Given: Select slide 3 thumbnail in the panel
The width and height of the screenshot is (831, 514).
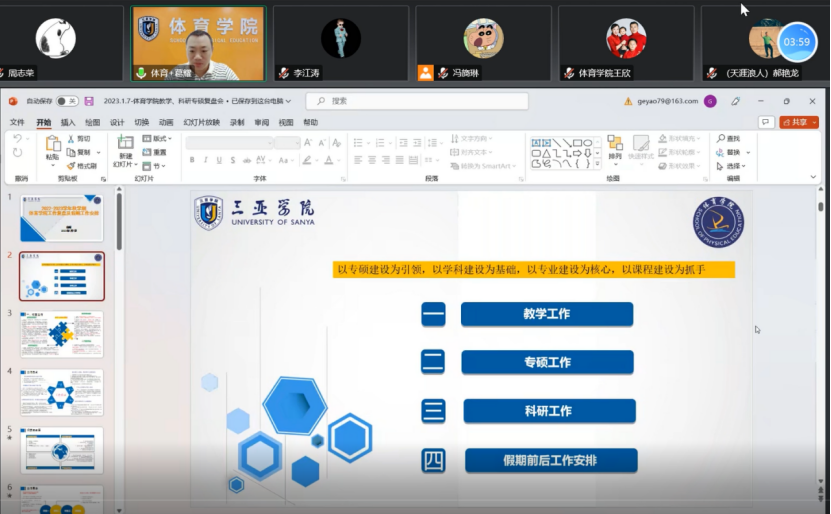Looking at the screenshot, I should click(x=61, y=334).
